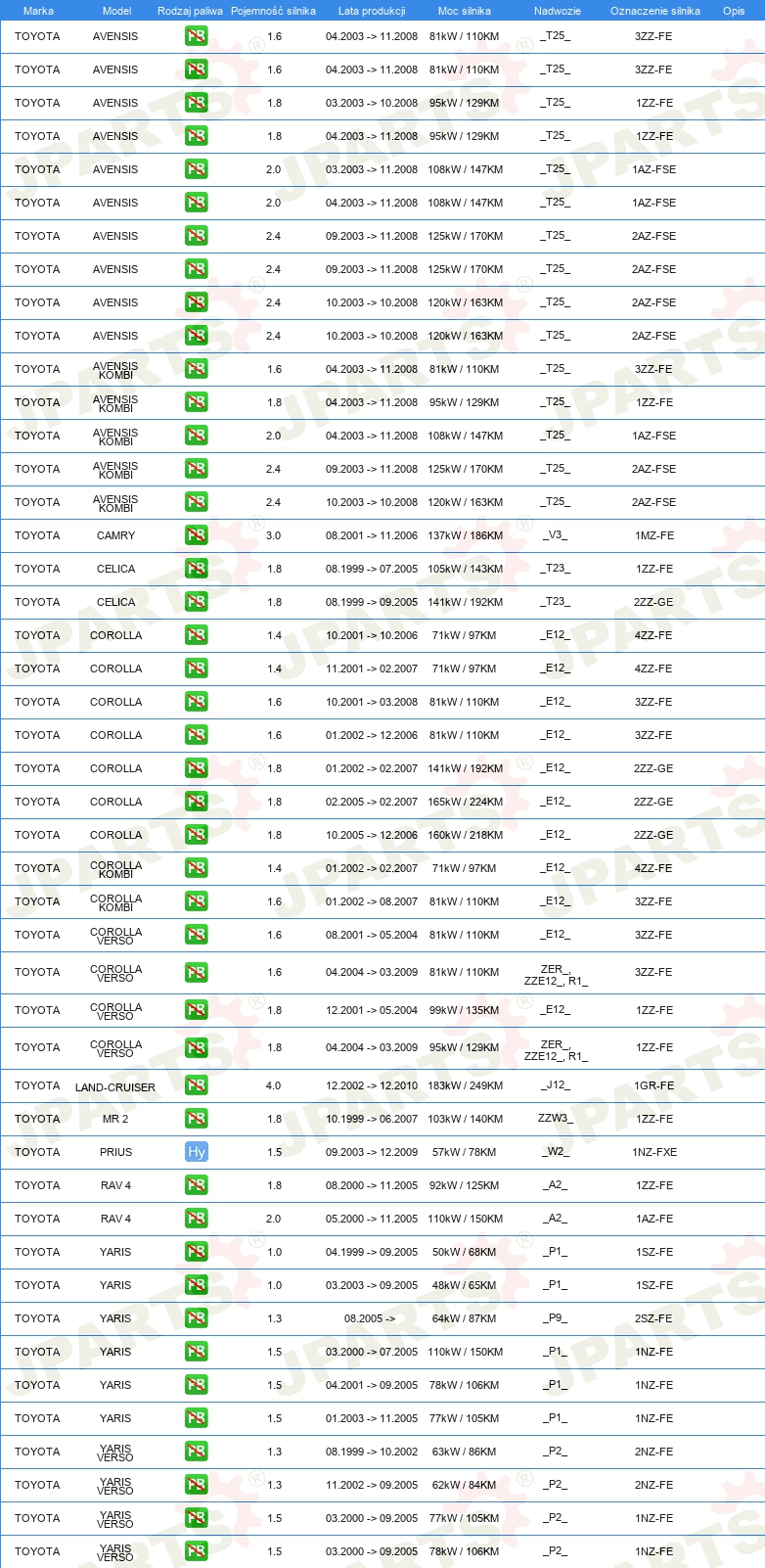Select the LAND-CRUISER model cell
765x1568 pixels.
pyautogui.click(x=115, y=1087)
